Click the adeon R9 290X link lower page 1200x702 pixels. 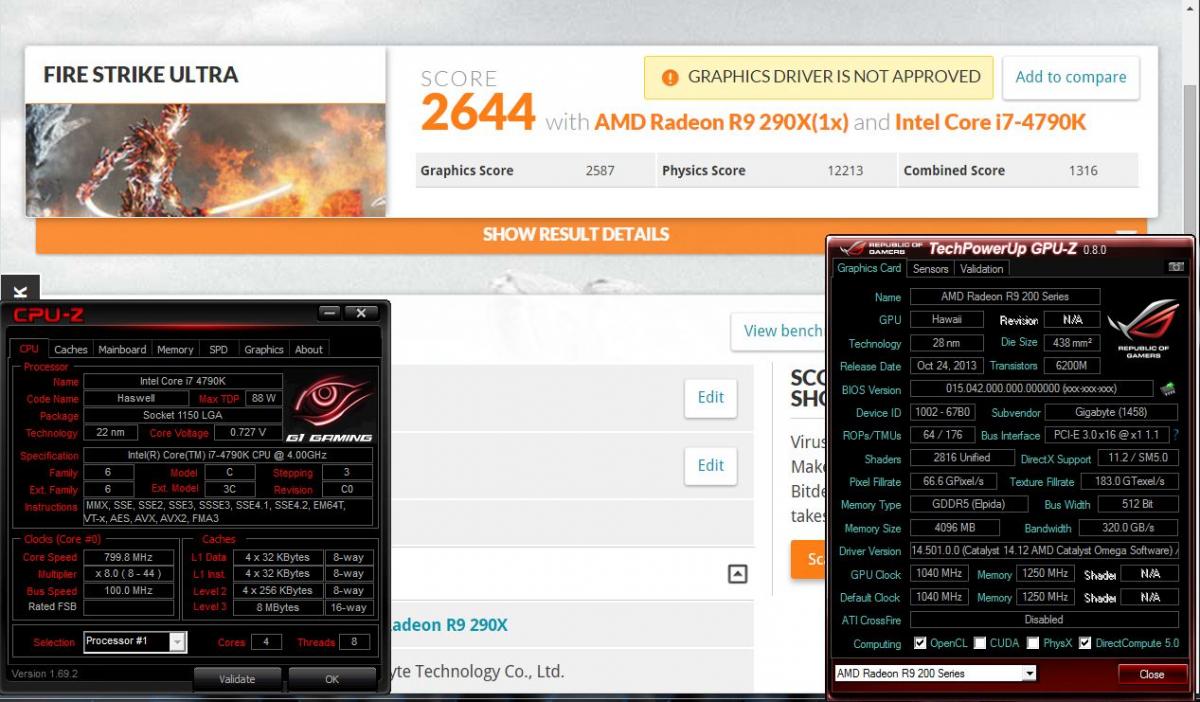pyautogui.click(x=448, y=625)
